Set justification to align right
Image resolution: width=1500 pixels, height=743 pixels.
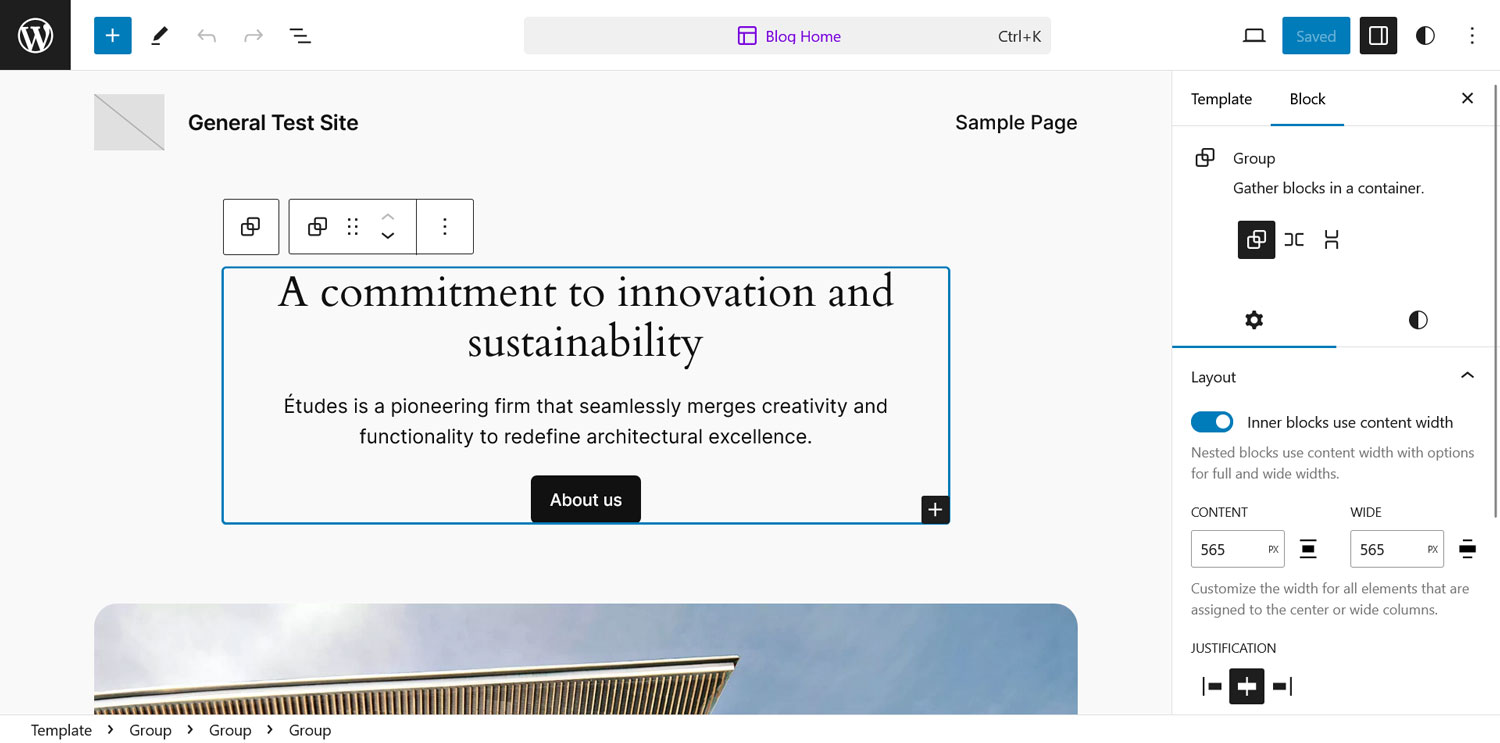pos(1281,686)
